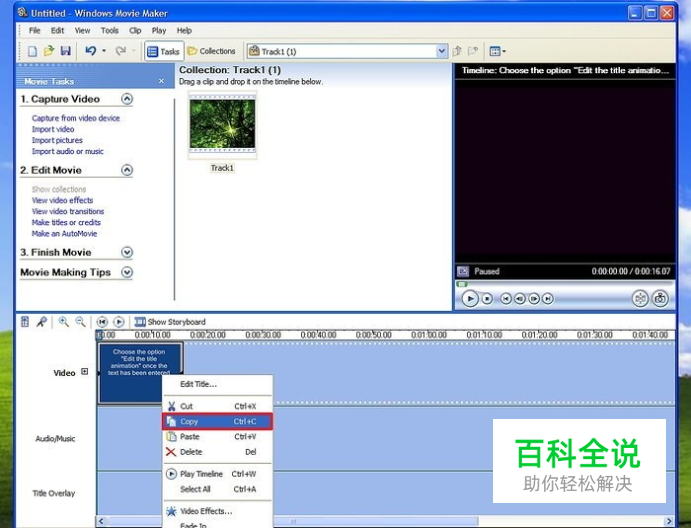Stop the preview playback
691x528 pixels.
(487, 299)
